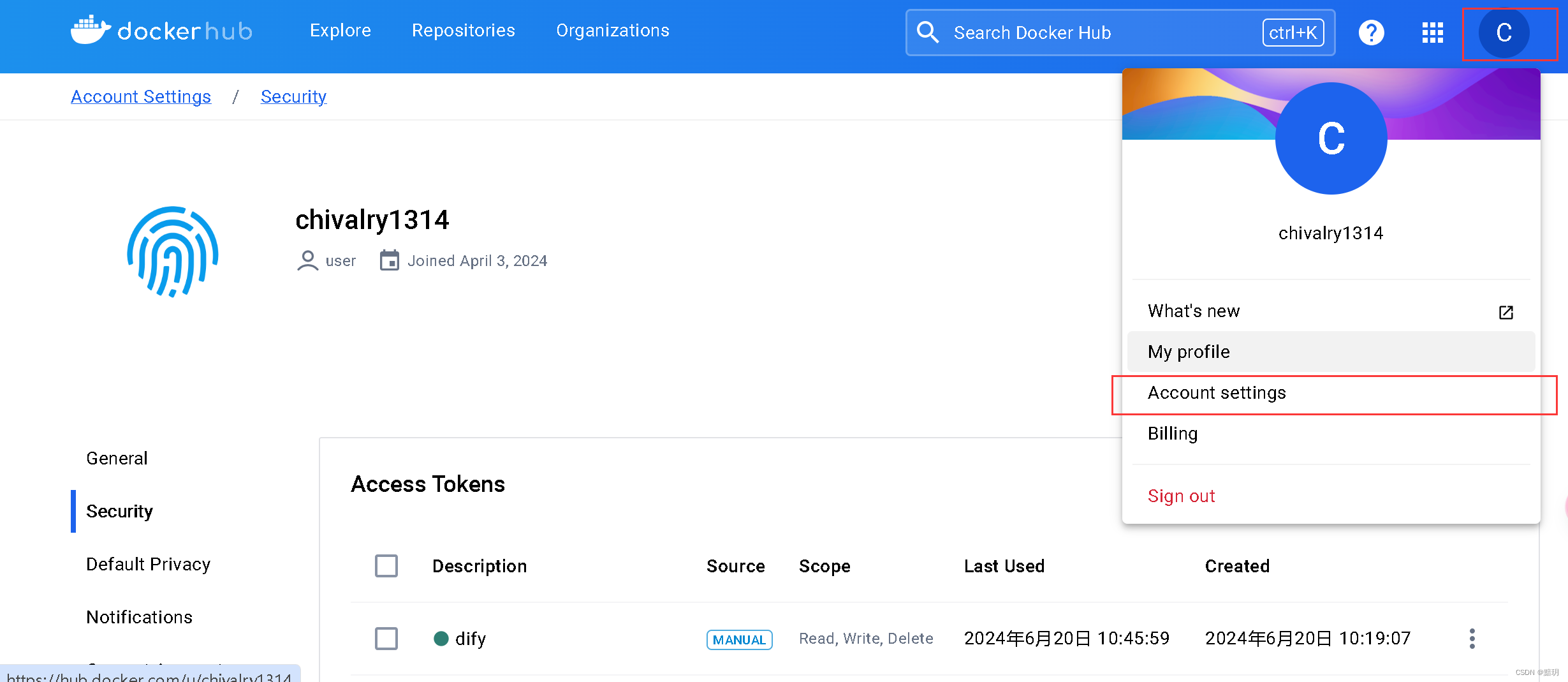This screenshot has width=1568, height=682.
Task: Focus the Search Docker Hub field
Action: [x=1120, y=33]
